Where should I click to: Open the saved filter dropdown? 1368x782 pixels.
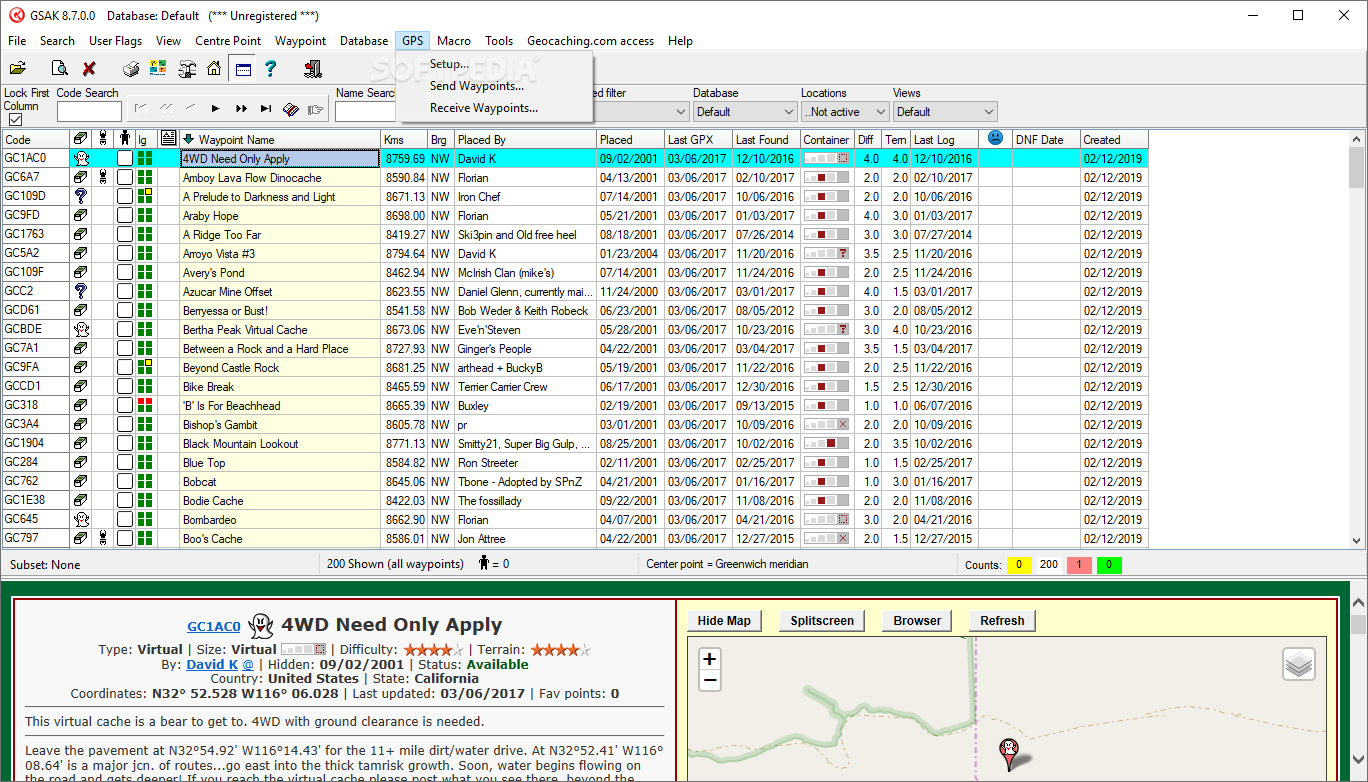coord(640,111)
